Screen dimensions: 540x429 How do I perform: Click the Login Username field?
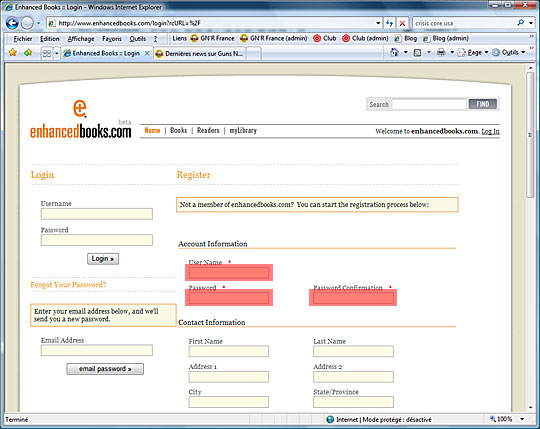coord(96,214)
